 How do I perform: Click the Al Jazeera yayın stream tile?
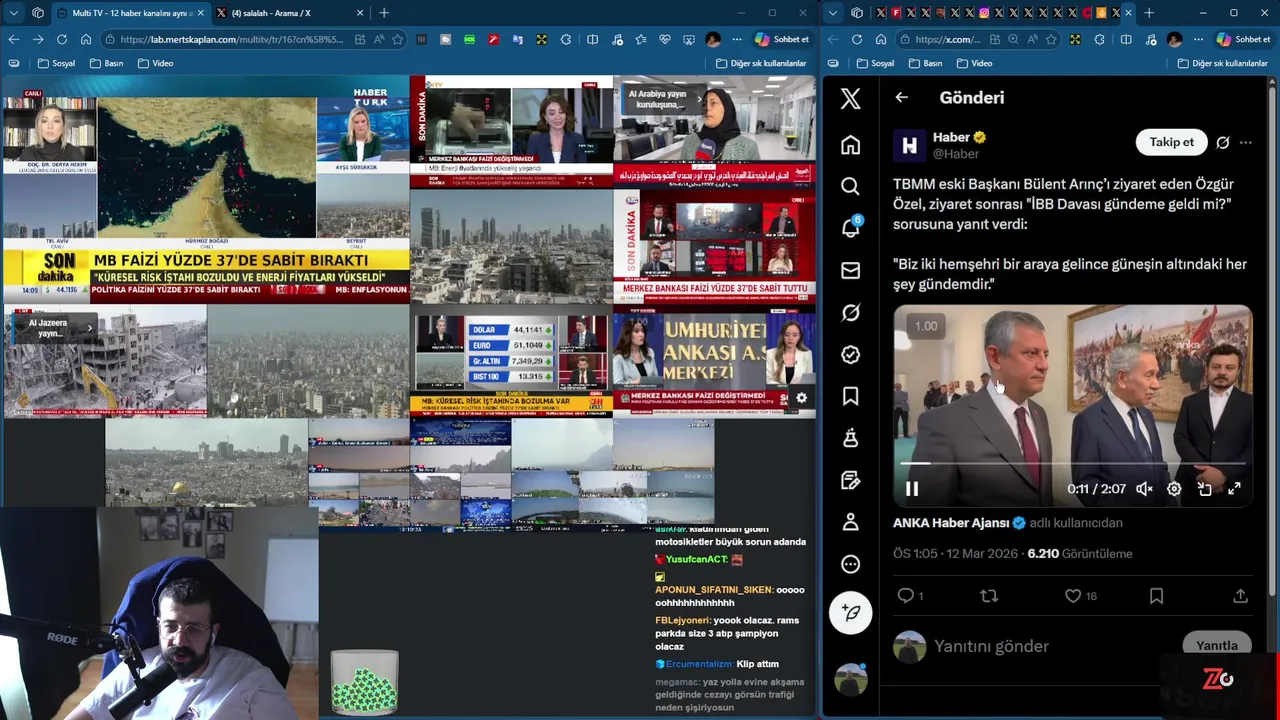[x=105, y=360]
